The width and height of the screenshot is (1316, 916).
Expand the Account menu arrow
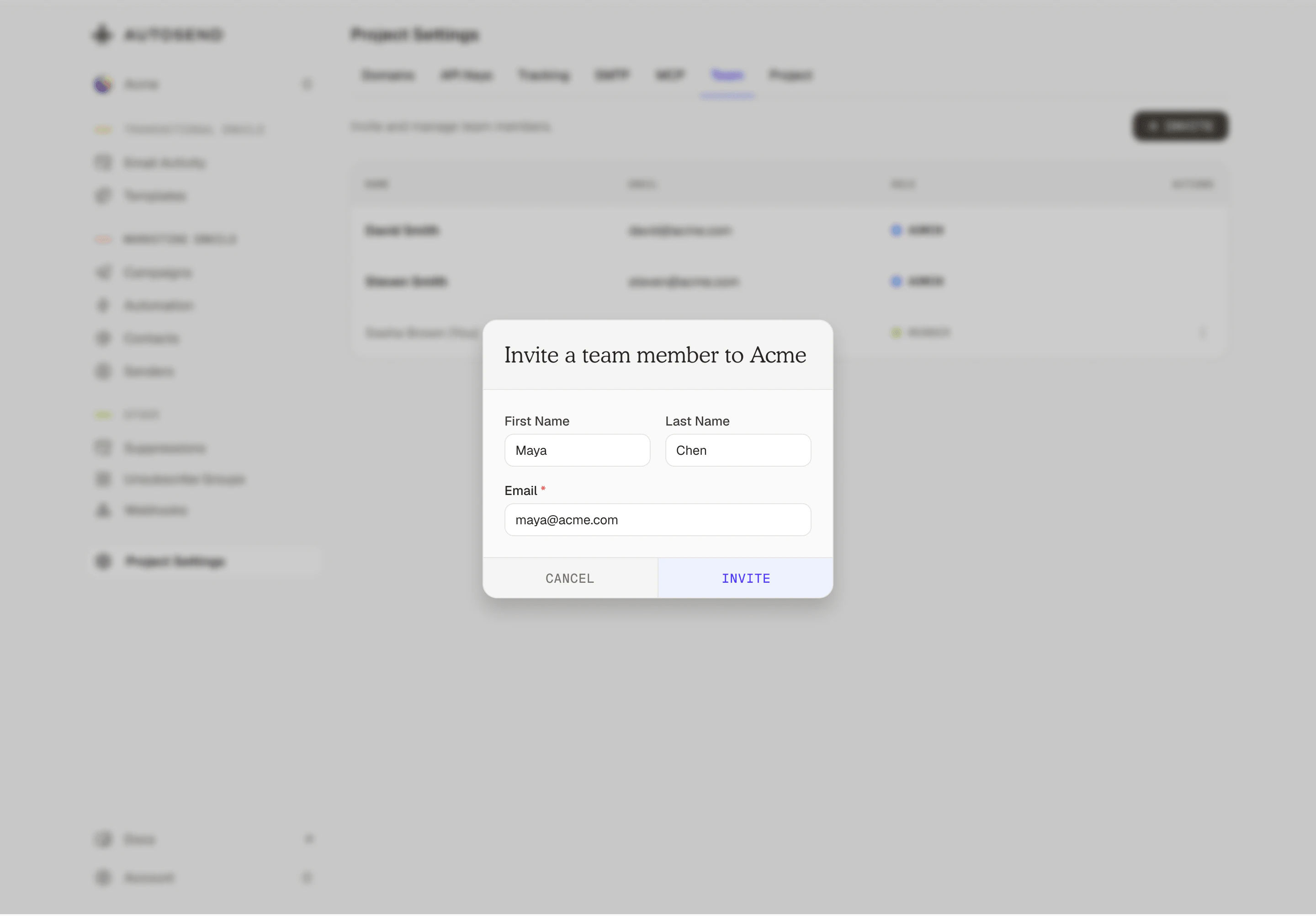pyautogui.click(x=307, y=877)
